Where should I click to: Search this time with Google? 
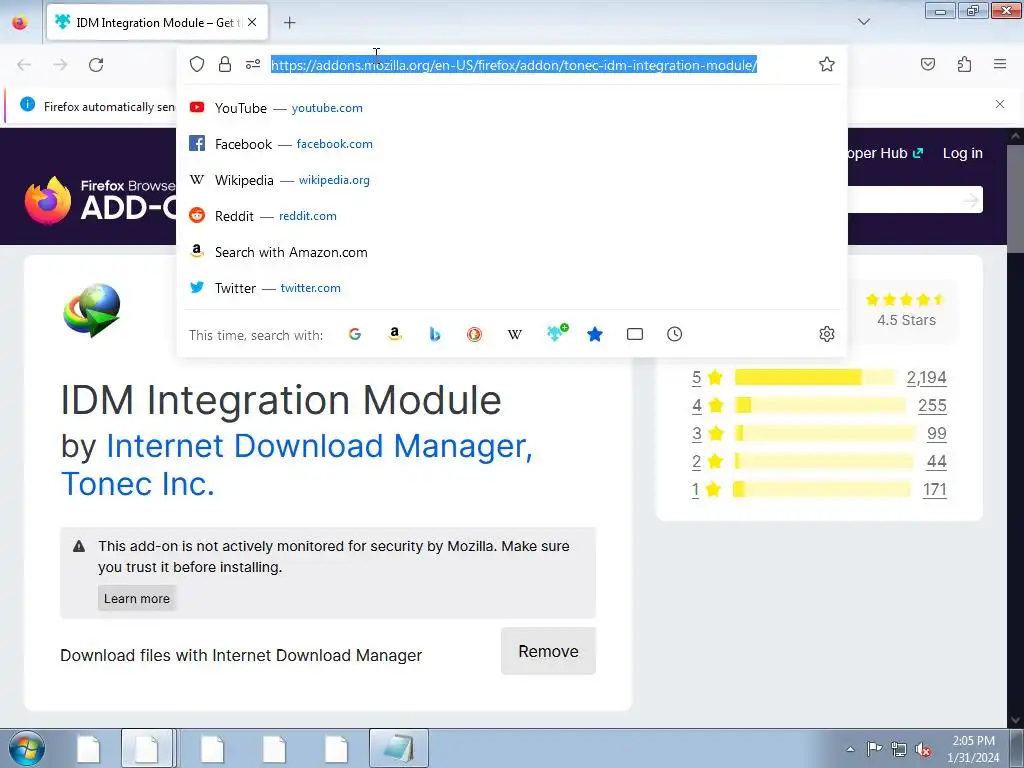(x=355, y=334)
